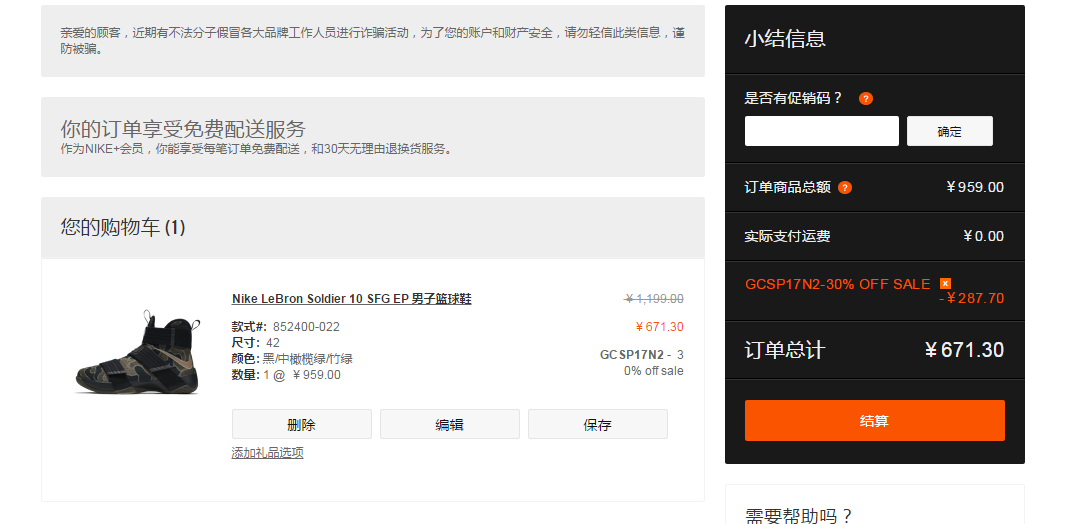The height and width of the screenshot is (524, 1073).
Task: Open Nike LeBron Soldier 10 product link
Action: click(x=352, y=299)
